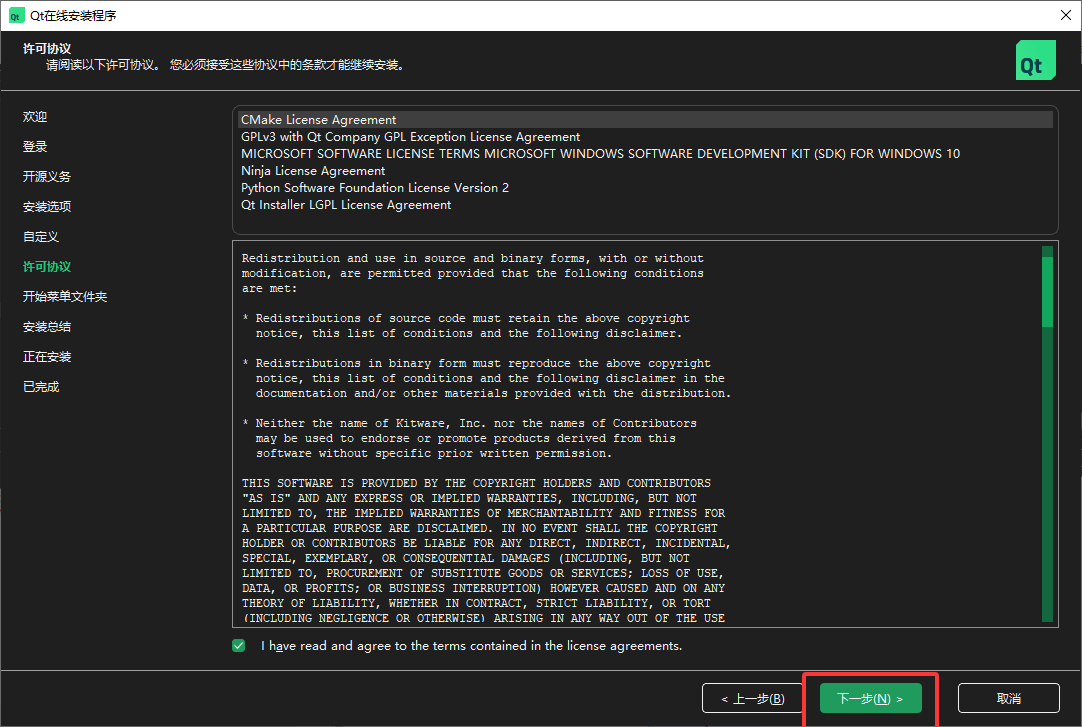Toggle the license agreement acceptance checkbox
1082x727 pixels.
click(x=238, y=645)
